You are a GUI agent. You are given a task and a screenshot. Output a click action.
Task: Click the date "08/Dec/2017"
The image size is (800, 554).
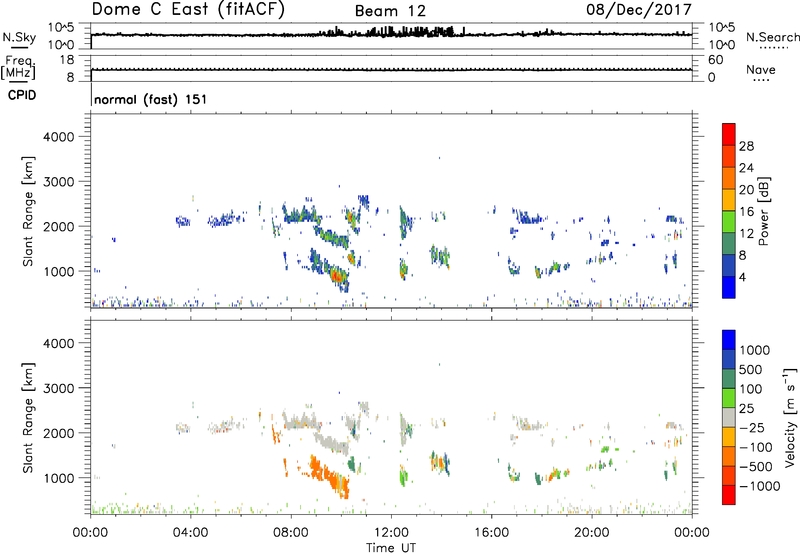point(638,10)
